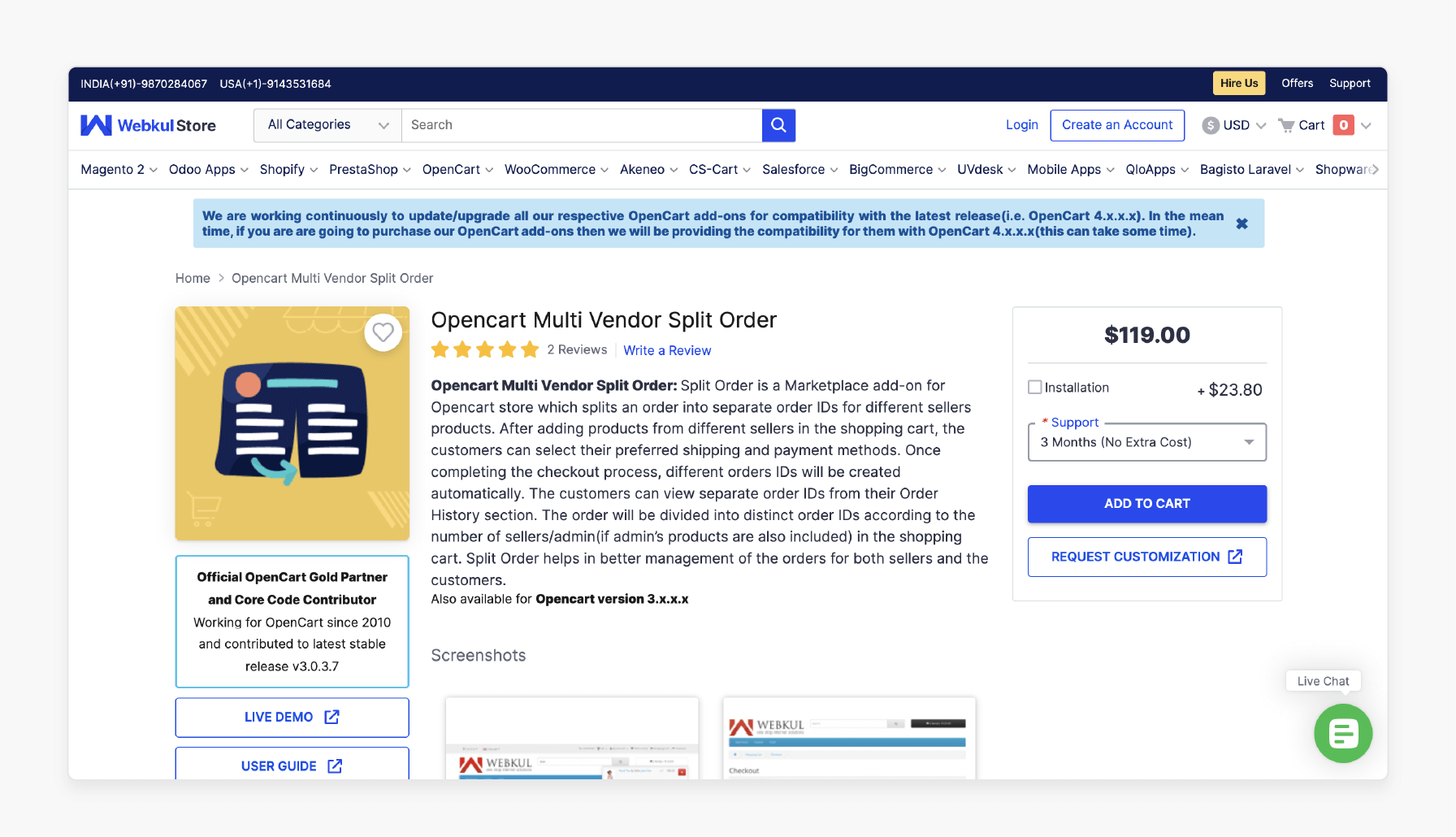
Task: Go to Home breadcrumb
Action: [193, 278]
